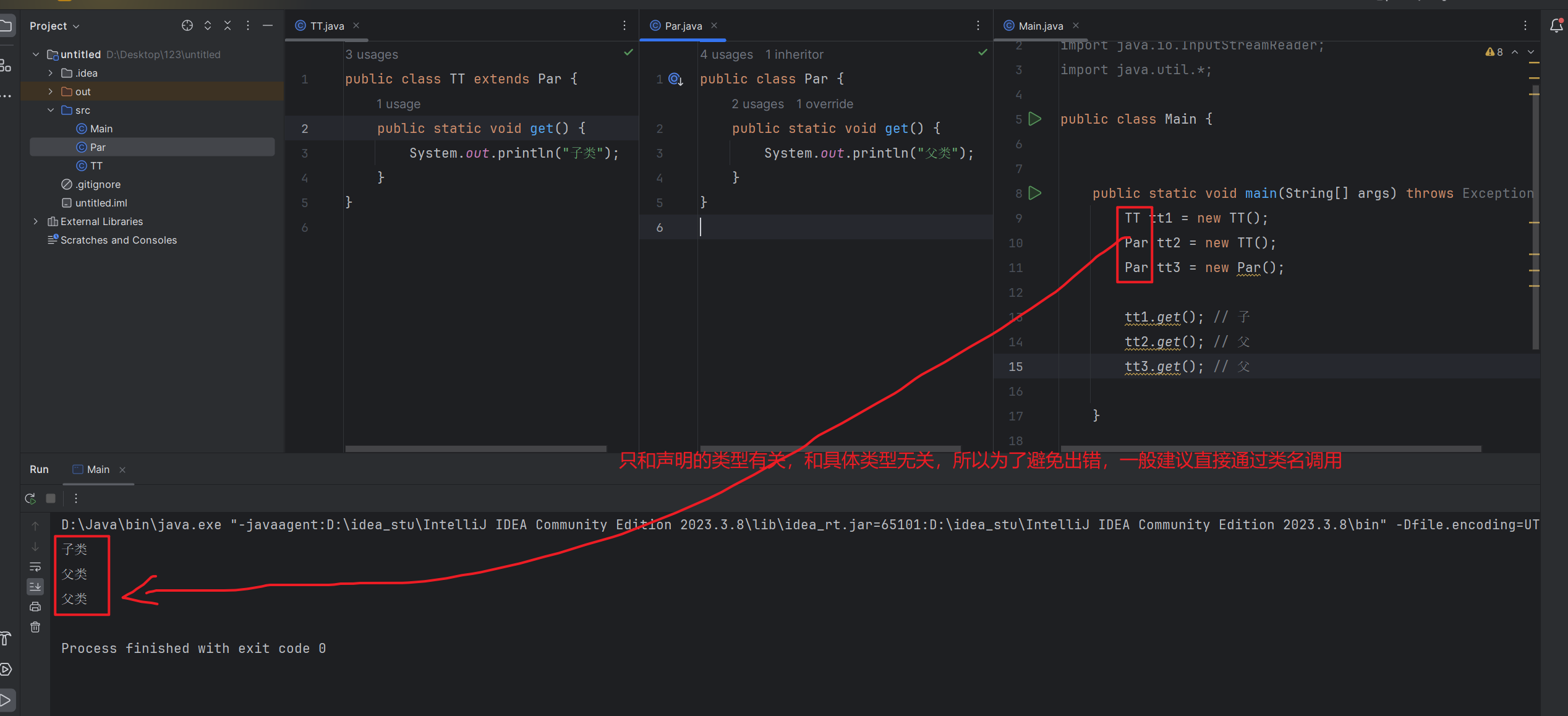The height and width of the screenshot is (716, 1568).
Task: Click the Rerun Main icon
Action: 30,498
